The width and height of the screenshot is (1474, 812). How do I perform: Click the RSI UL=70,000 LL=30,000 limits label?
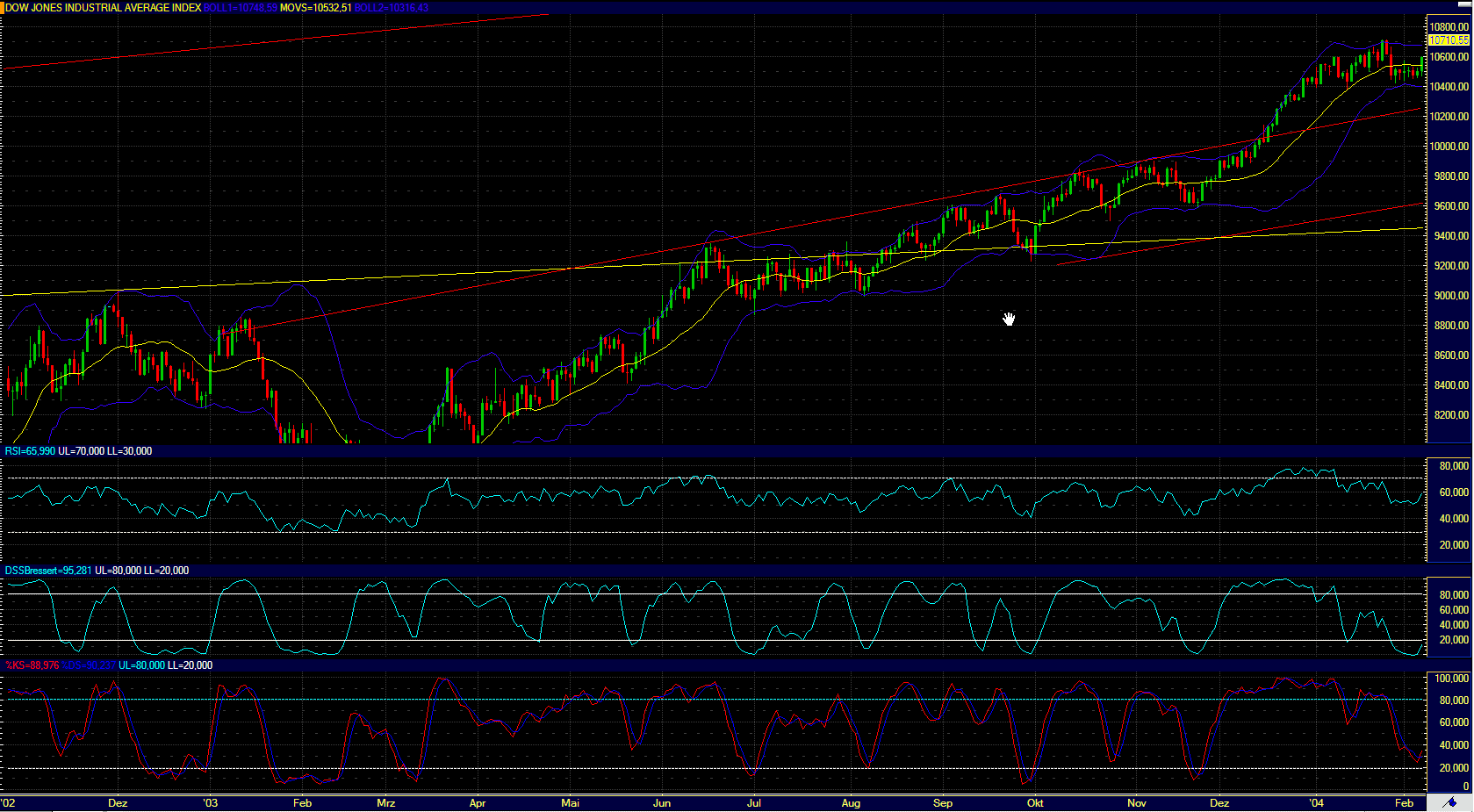coord(105,451)
